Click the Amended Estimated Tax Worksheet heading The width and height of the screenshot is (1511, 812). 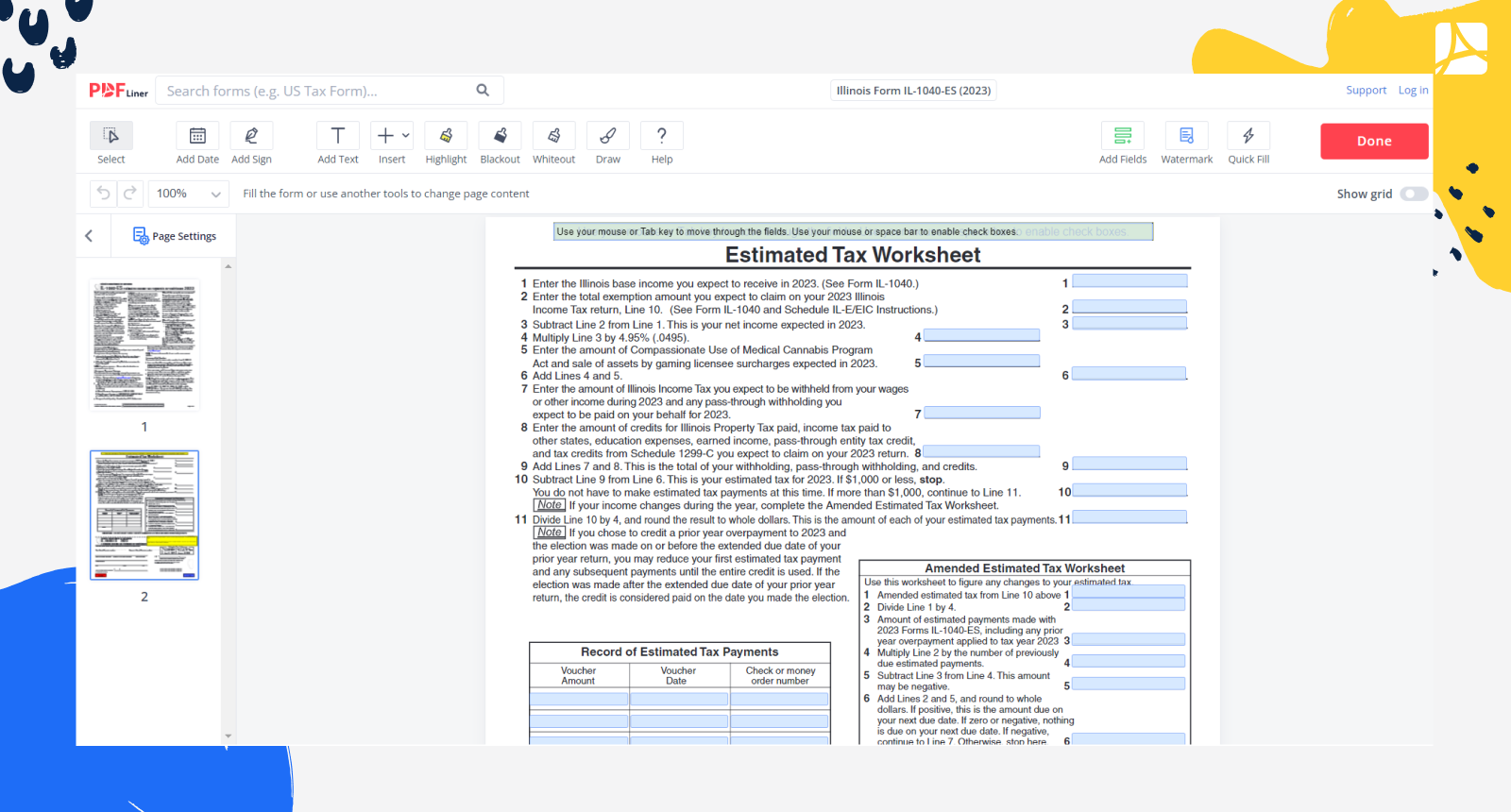[1025, 568]
